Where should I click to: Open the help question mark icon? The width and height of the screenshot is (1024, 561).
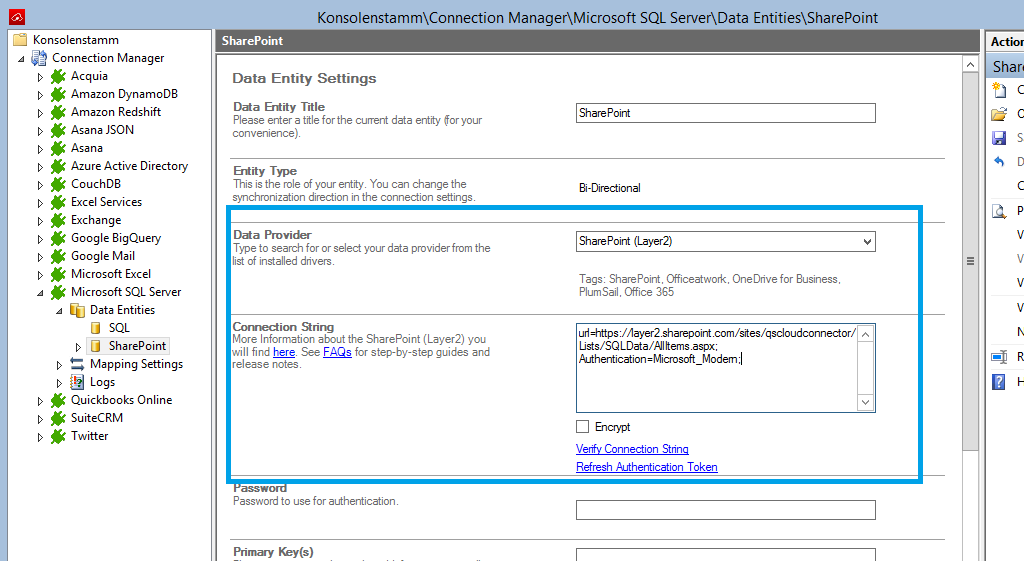[x=999, y=381]
